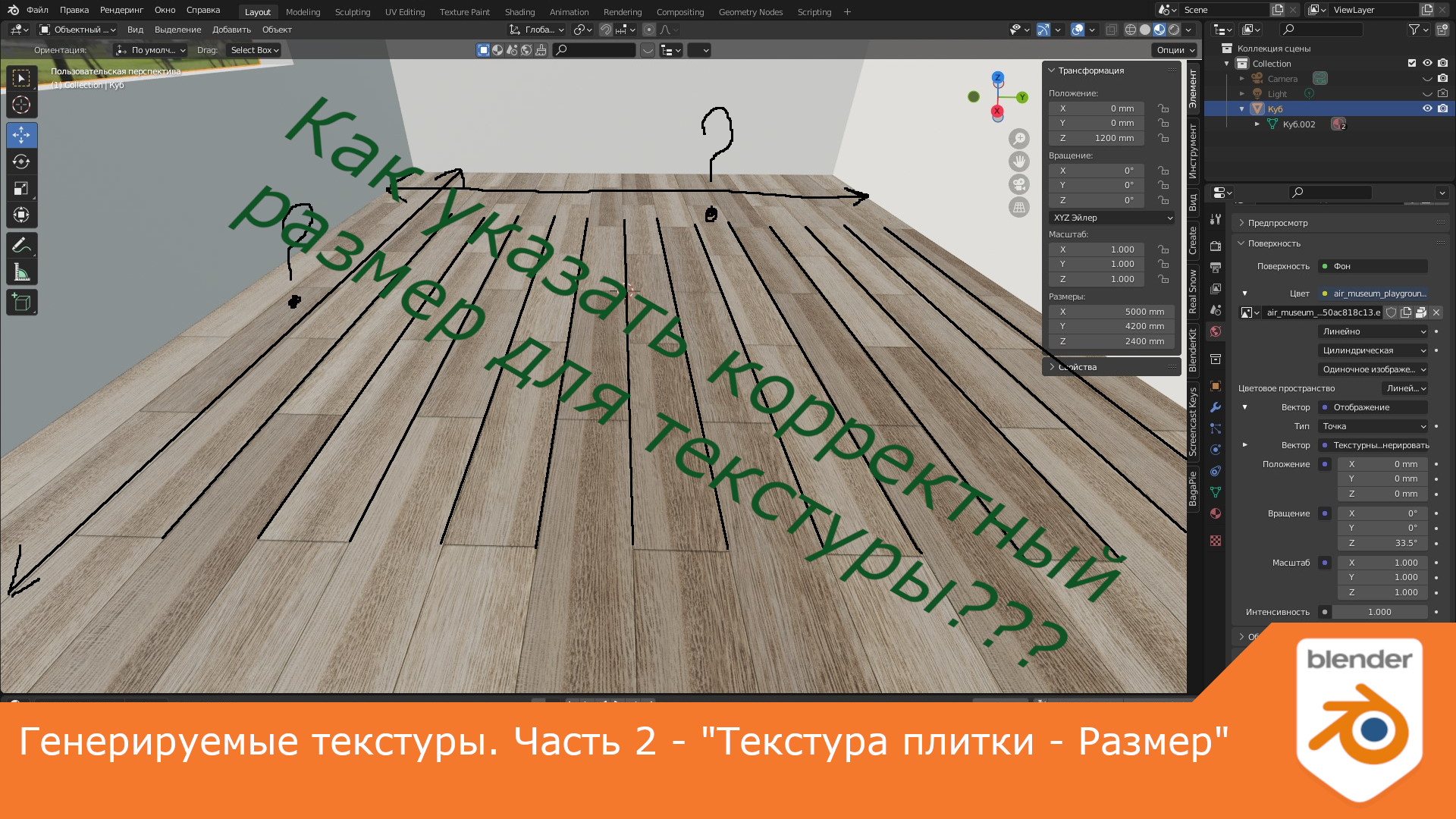
Task: Lock the Z position value
Action: (x=1164, y=138)
